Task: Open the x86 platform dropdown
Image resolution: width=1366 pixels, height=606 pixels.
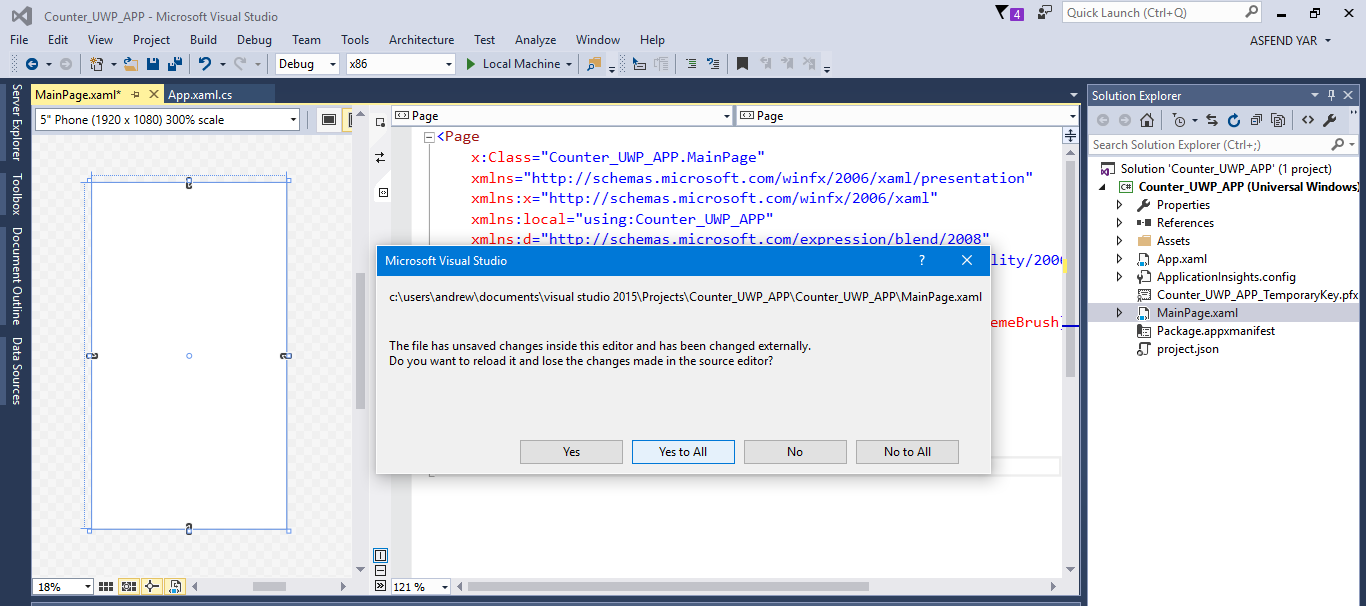Action: point(449,64)
